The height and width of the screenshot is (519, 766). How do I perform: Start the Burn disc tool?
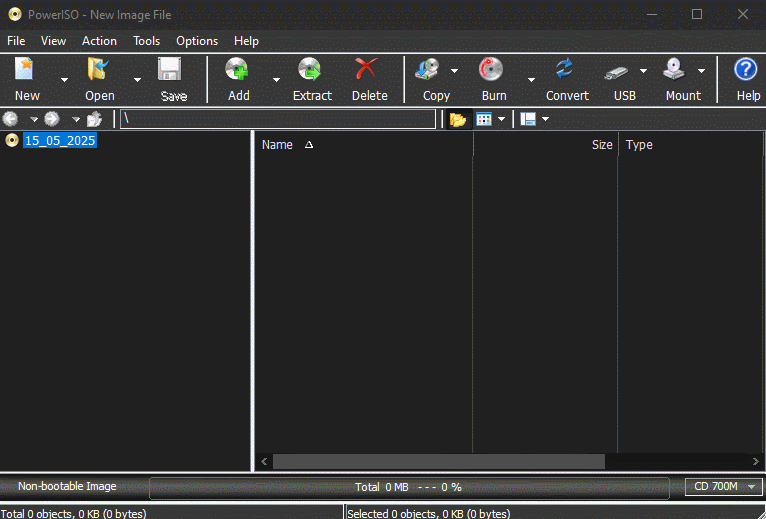491,69
